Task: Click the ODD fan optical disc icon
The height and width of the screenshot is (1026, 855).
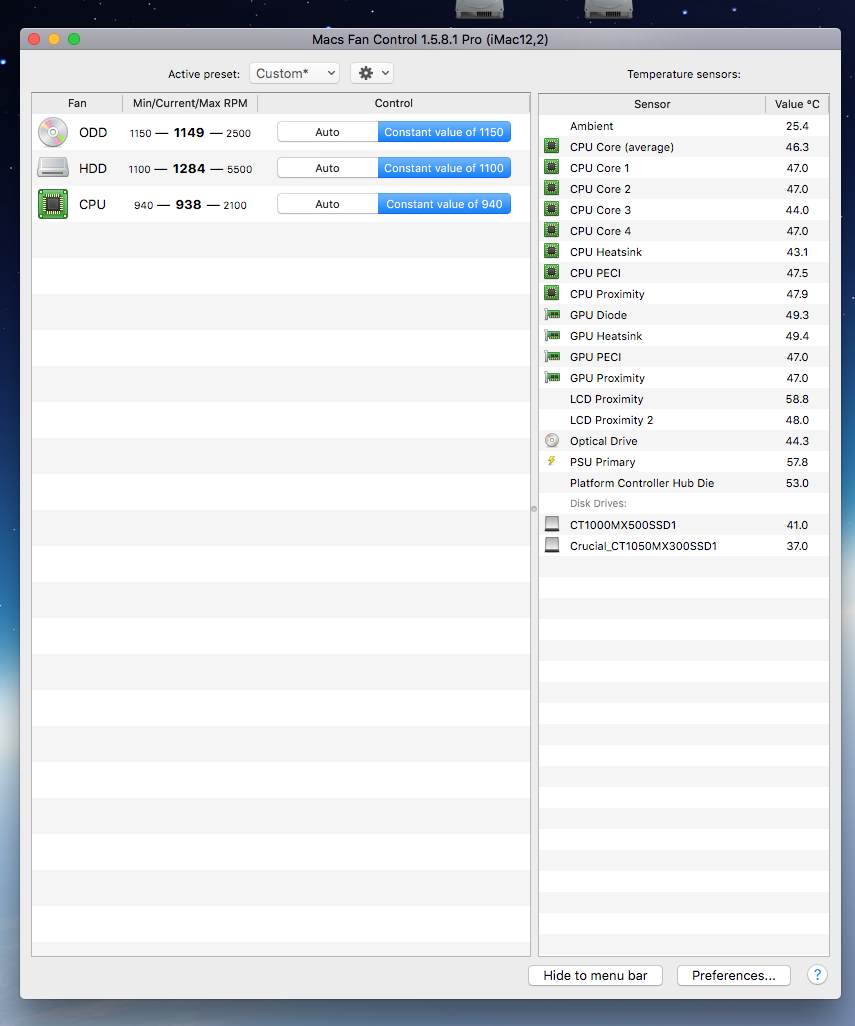Action: [52, 132]
